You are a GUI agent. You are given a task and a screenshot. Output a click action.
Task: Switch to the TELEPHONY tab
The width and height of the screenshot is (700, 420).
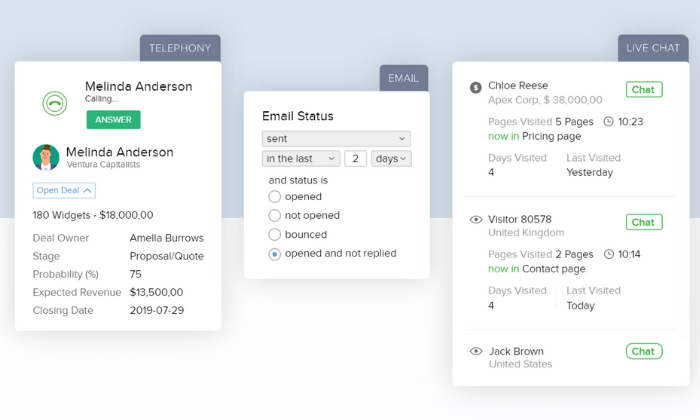pos(180,48)
